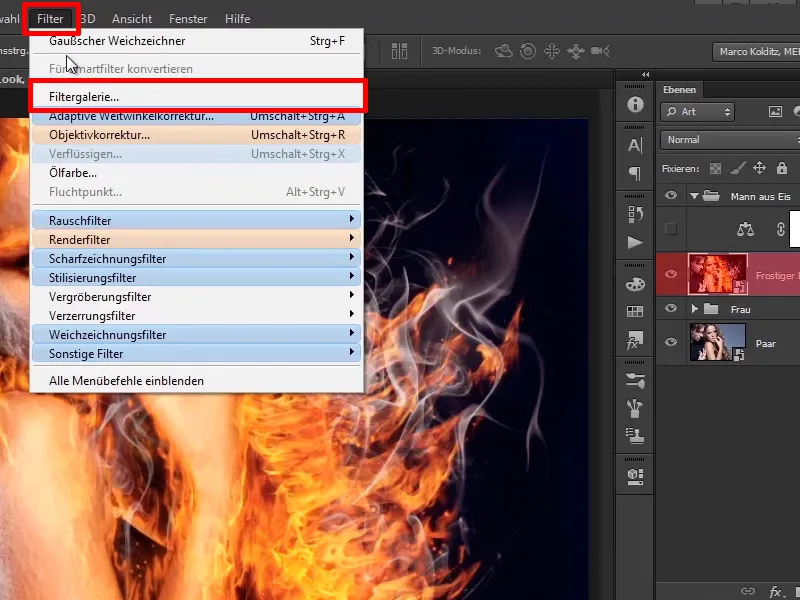Click the mask link chain icon
800x600 pixels.
(x=781, y=229)
